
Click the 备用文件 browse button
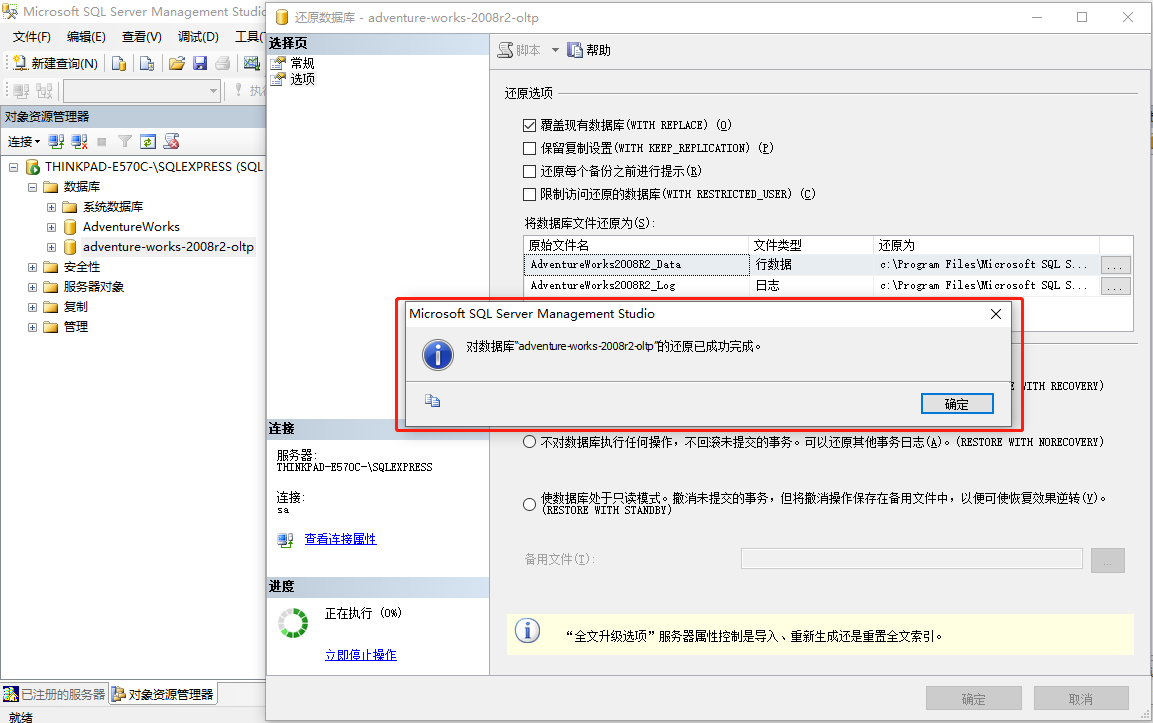(1107, 560)
